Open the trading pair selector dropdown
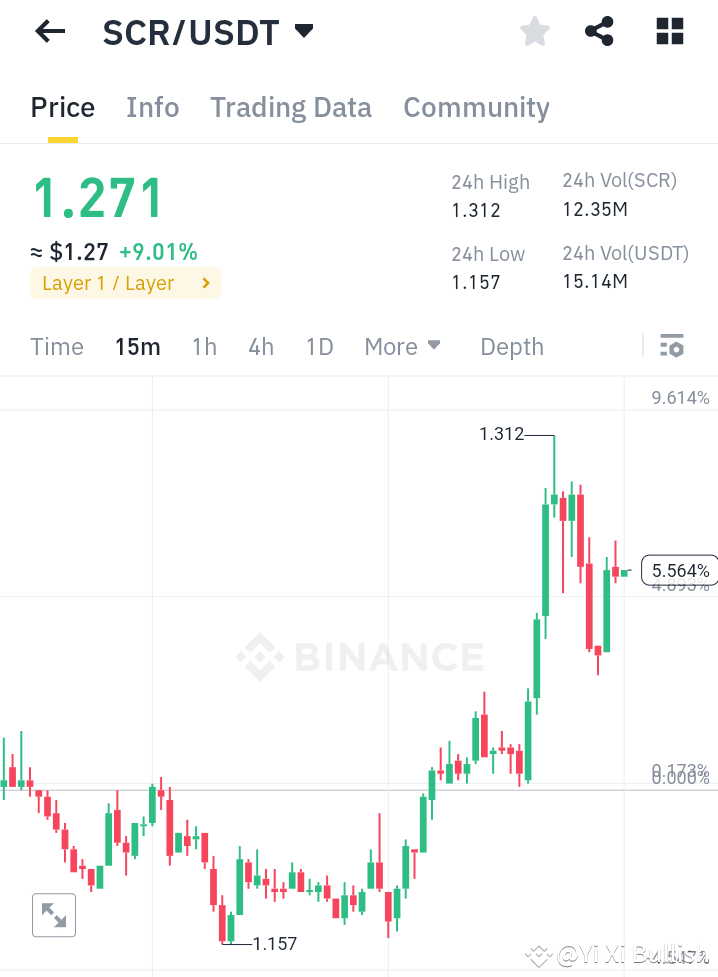The width and height of the screenshot is (718, 977). click(303, 31)
